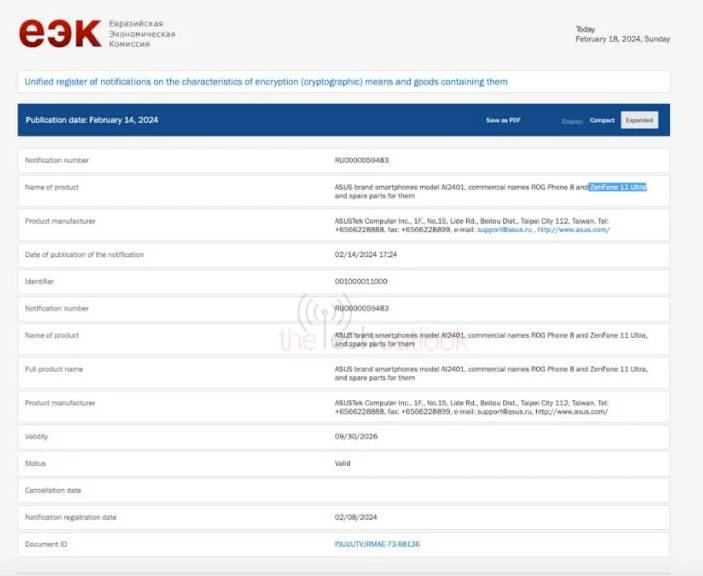
Task: Click the date value 02/14/2024 17:24
Action: pos(366,255)
